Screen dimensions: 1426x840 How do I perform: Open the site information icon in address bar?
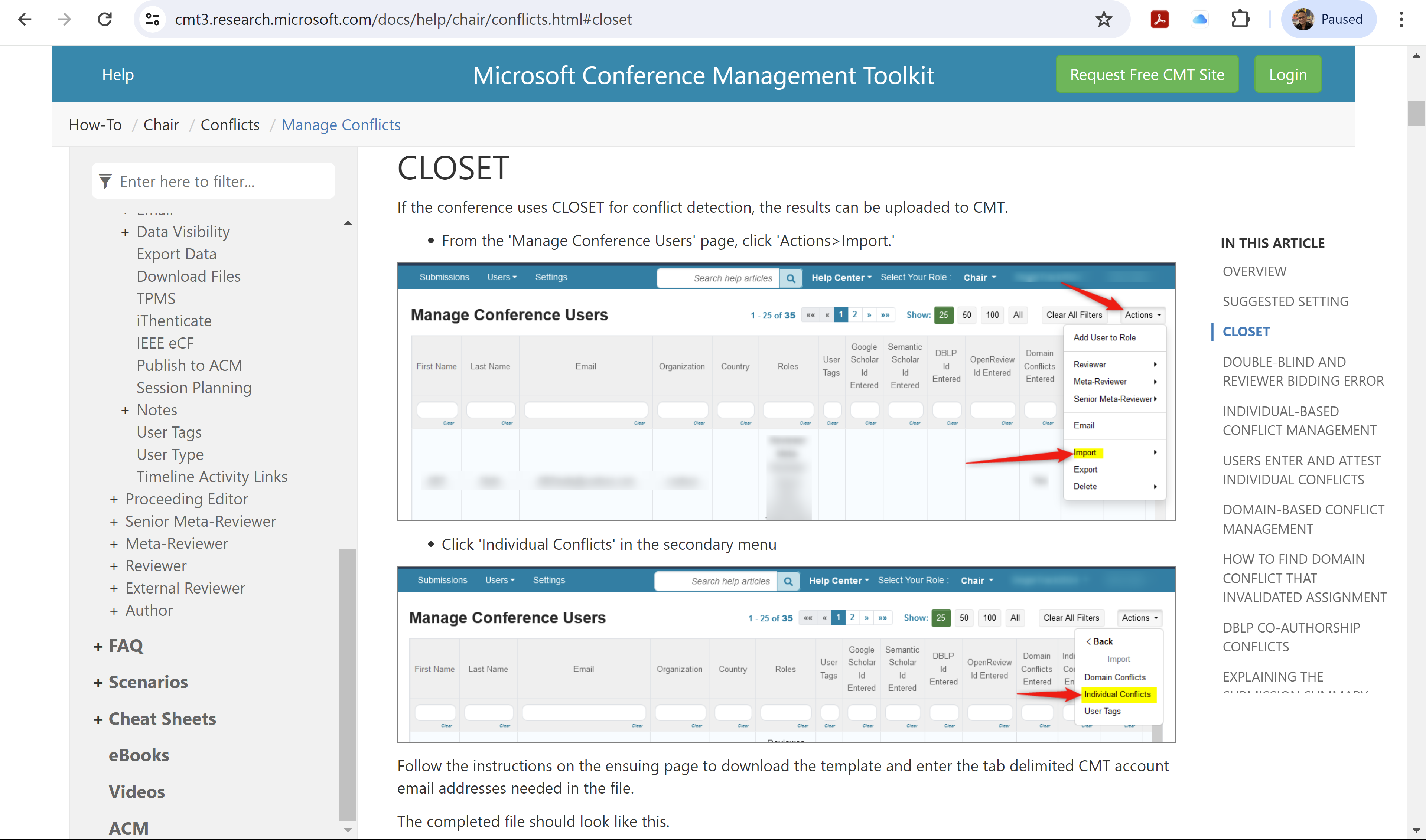(152, 19)
